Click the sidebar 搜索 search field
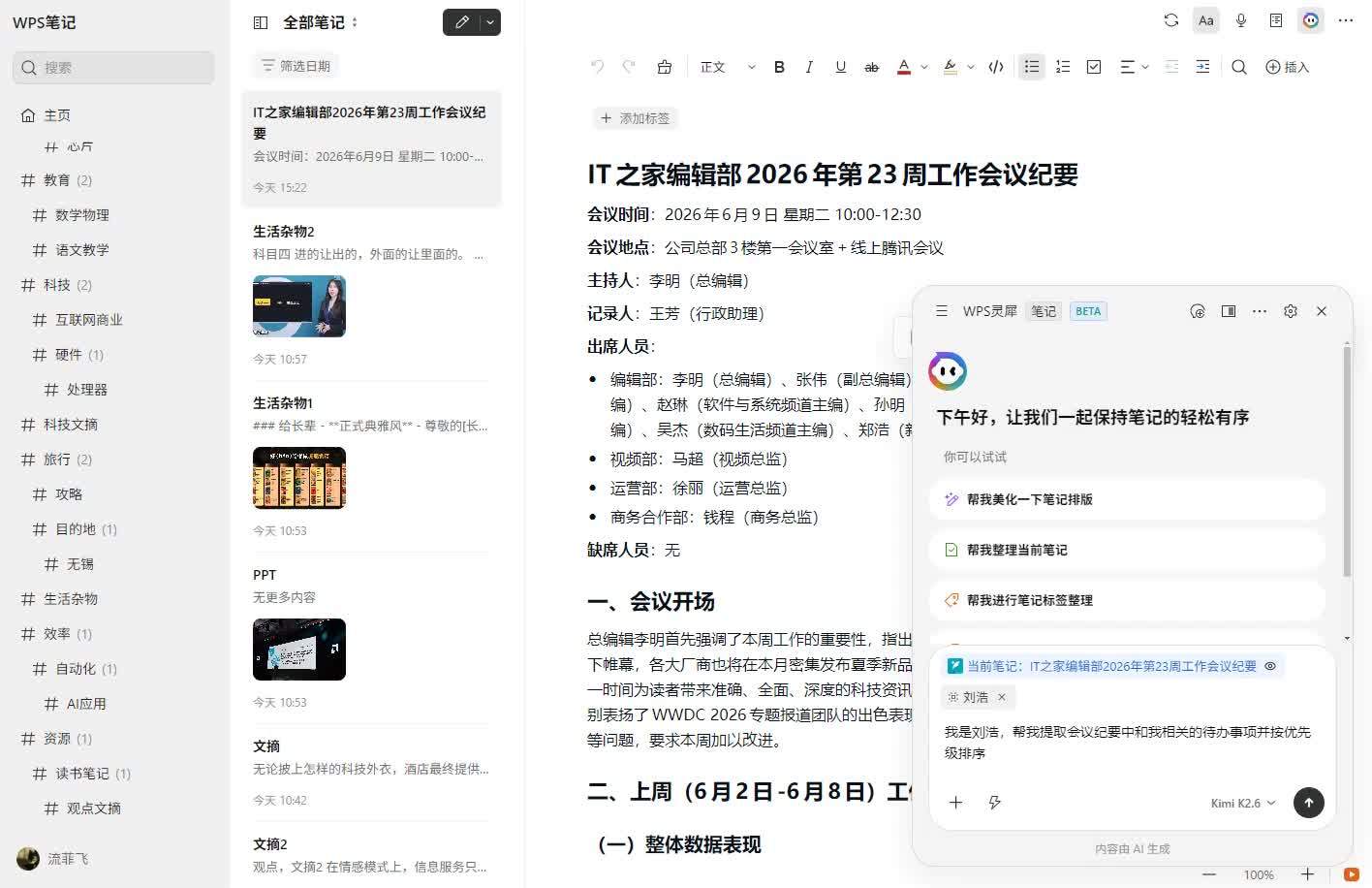 pos(113,68)
